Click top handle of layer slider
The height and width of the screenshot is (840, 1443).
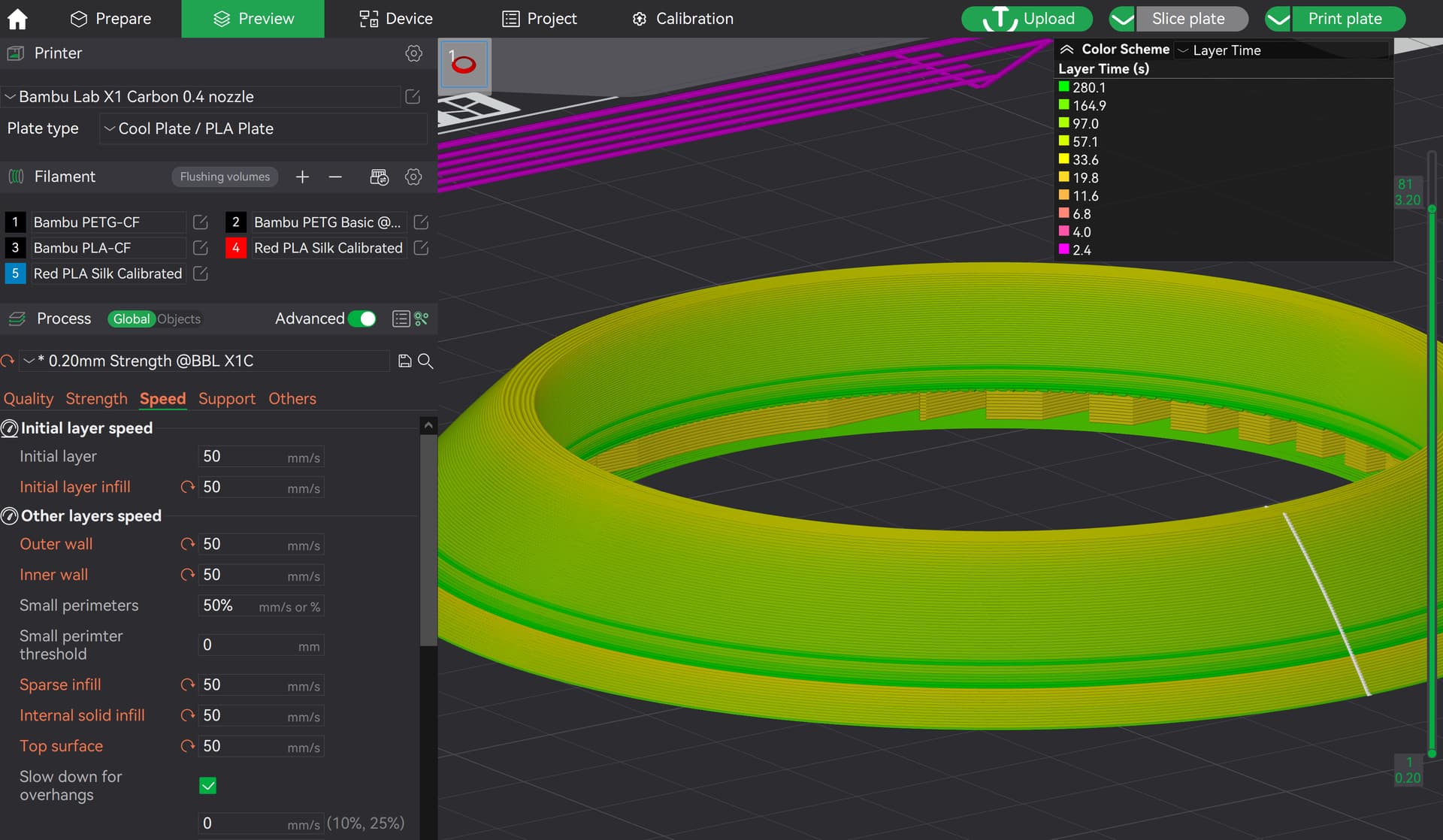coord(1432,209)
